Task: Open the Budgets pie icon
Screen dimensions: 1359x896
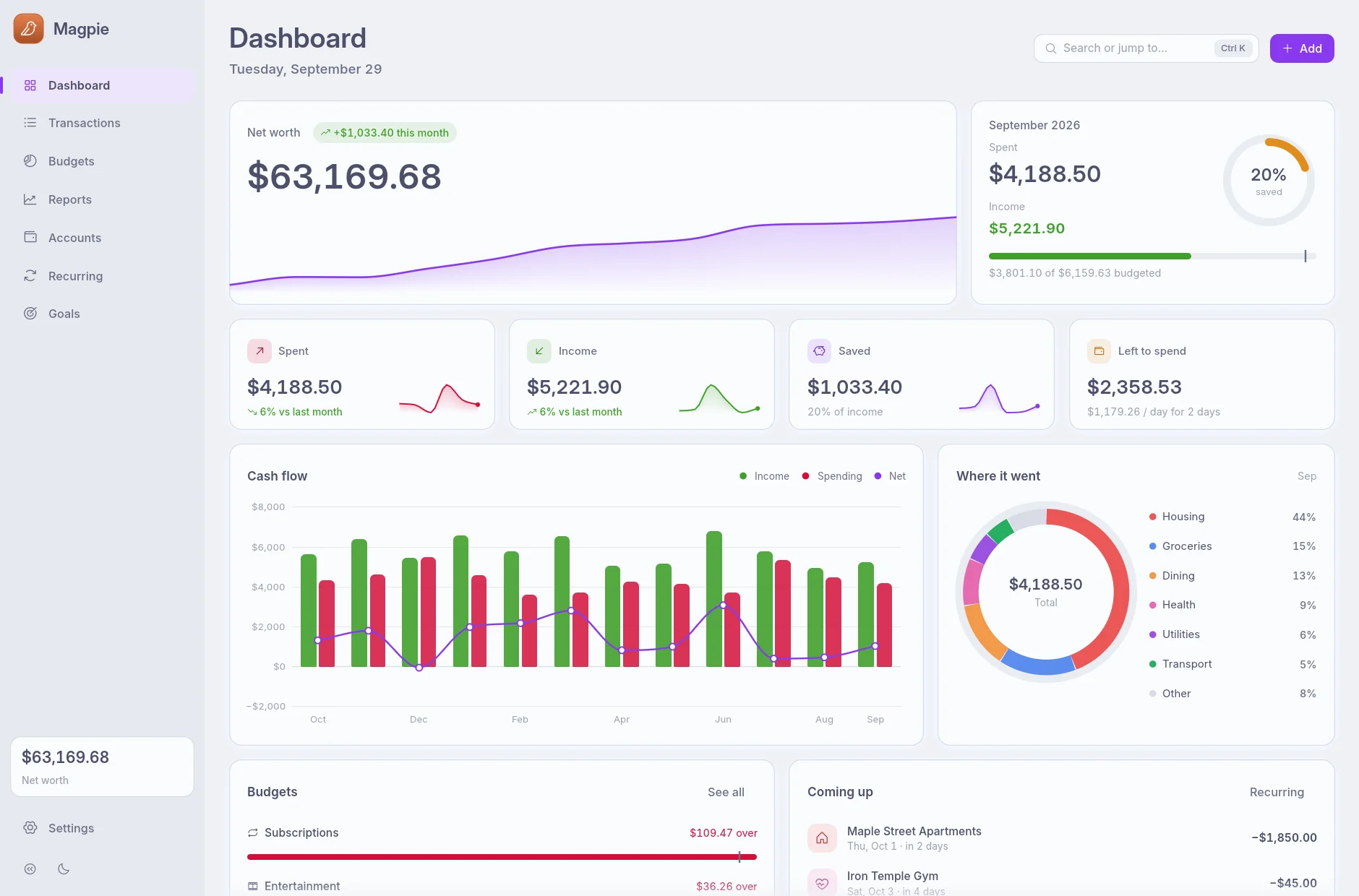Action: (30, 161)
